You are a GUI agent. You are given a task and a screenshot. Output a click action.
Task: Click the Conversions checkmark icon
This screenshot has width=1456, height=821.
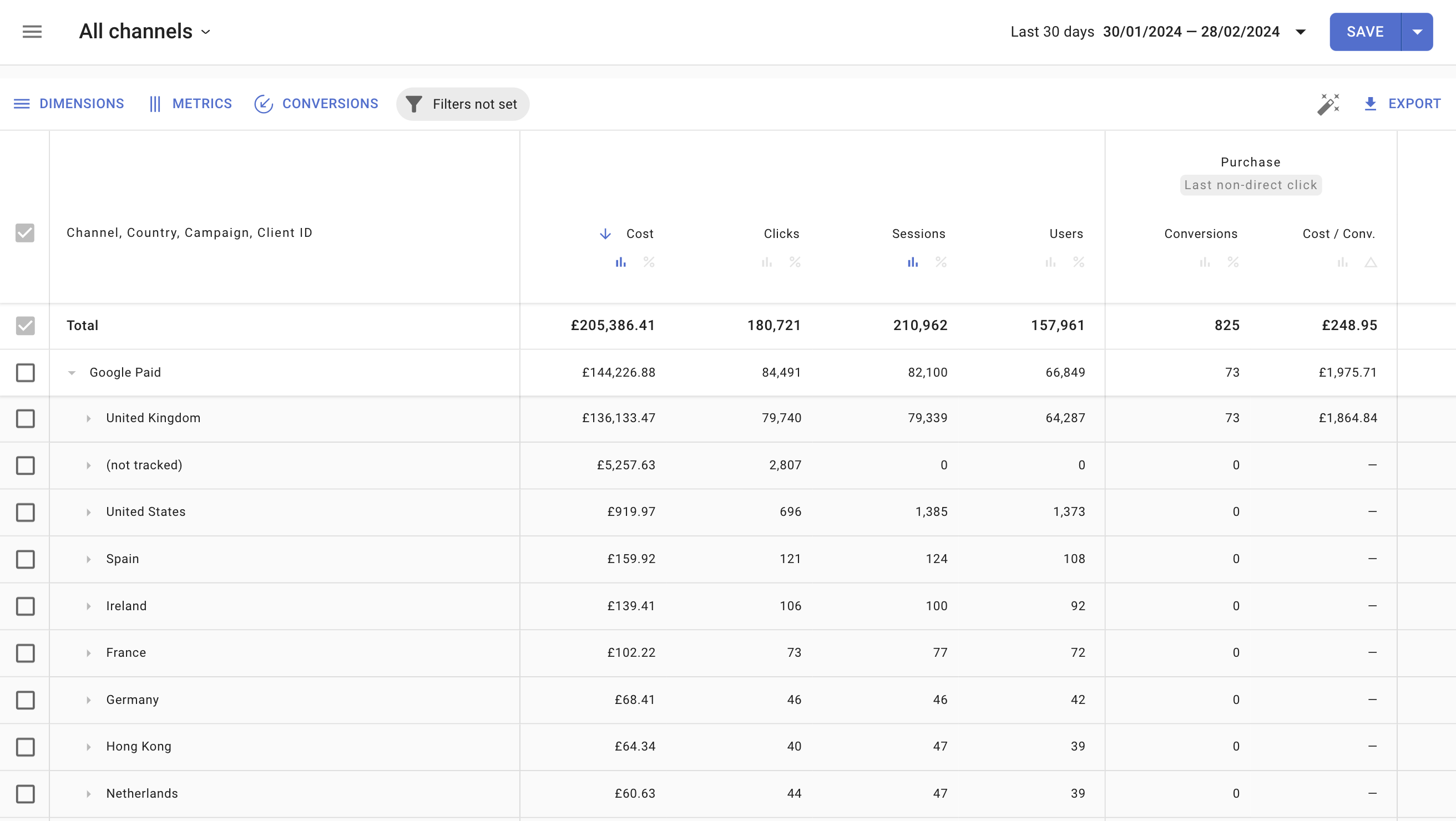click(x=264, y=103)
